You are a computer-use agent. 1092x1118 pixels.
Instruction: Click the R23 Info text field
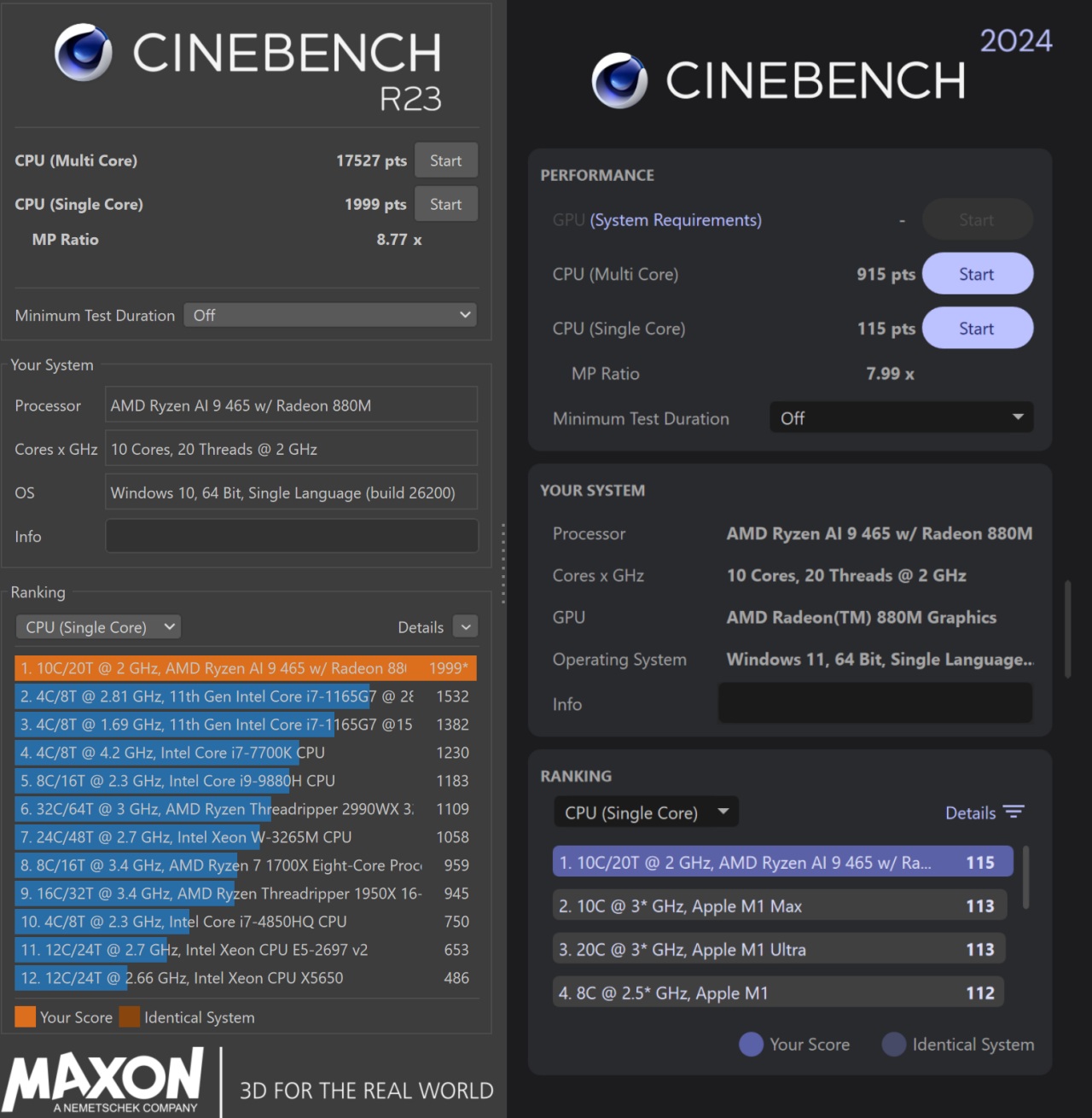[291, 536]
